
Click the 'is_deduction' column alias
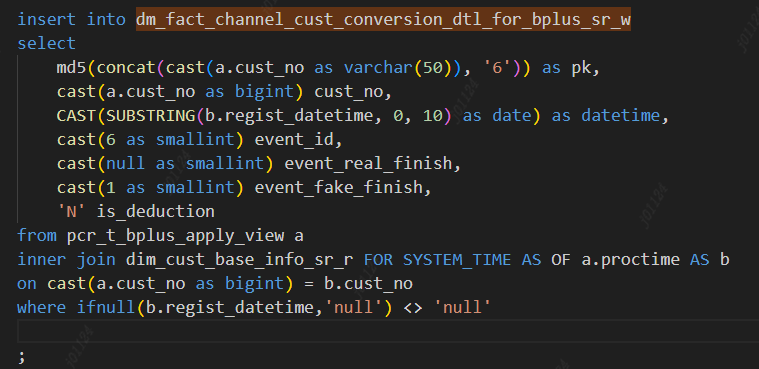[155, 211]
